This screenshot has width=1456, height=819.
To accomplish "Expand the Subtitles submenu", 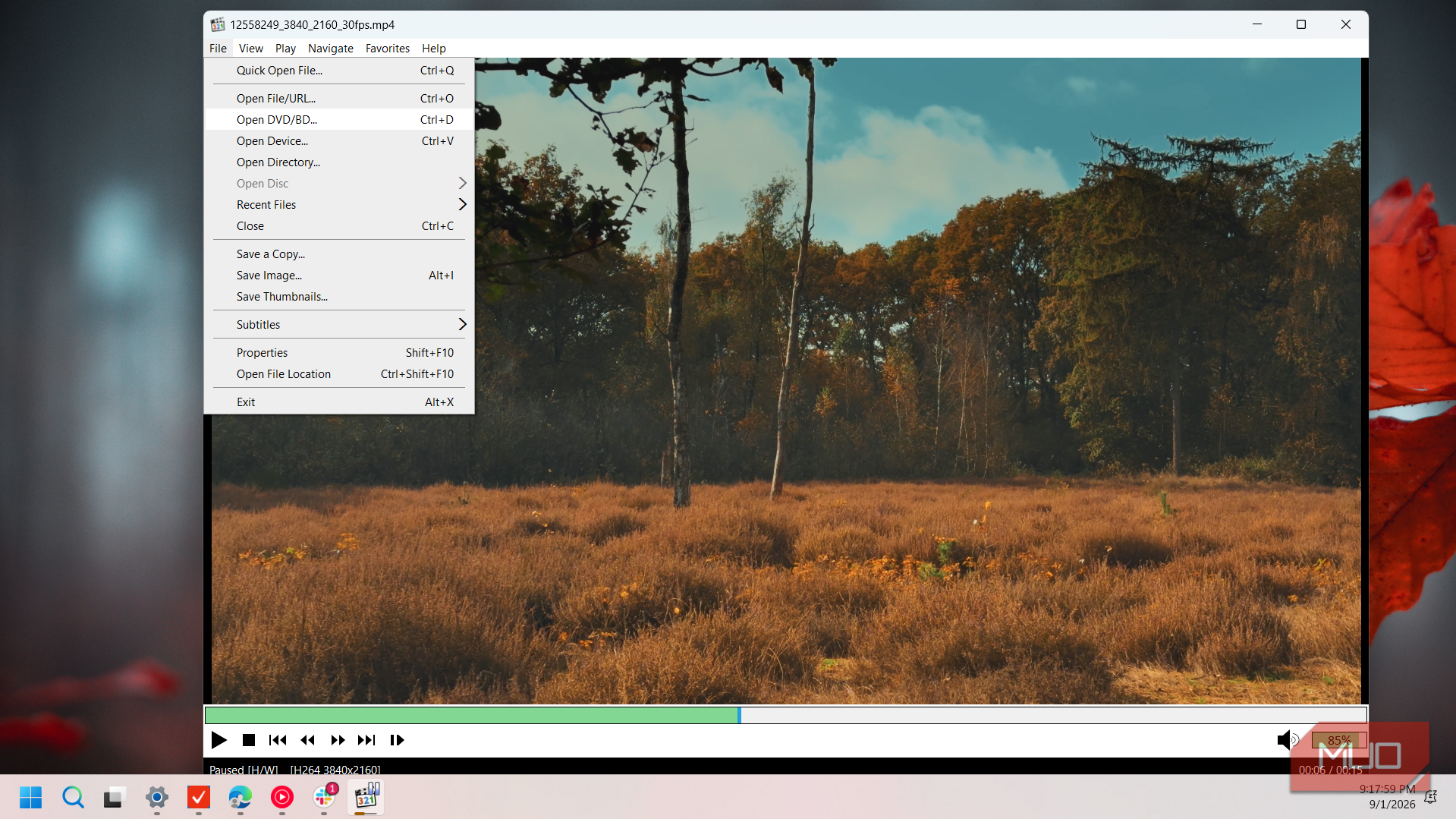I will click(x=339, y=325).
